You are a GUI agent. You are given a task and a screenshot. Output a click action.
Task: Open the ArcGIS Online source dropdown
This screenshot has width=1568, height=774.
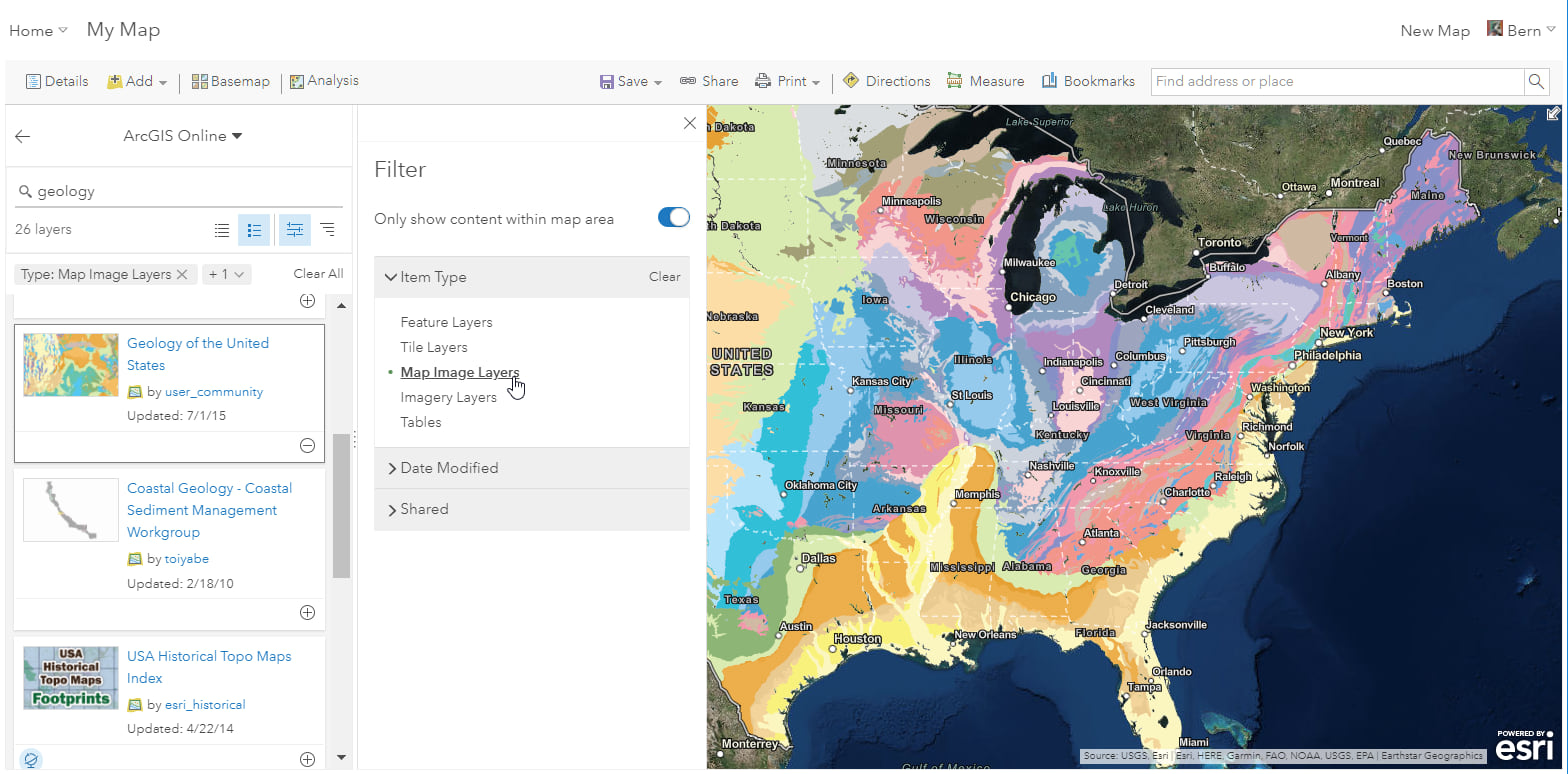tap(183, 136)
